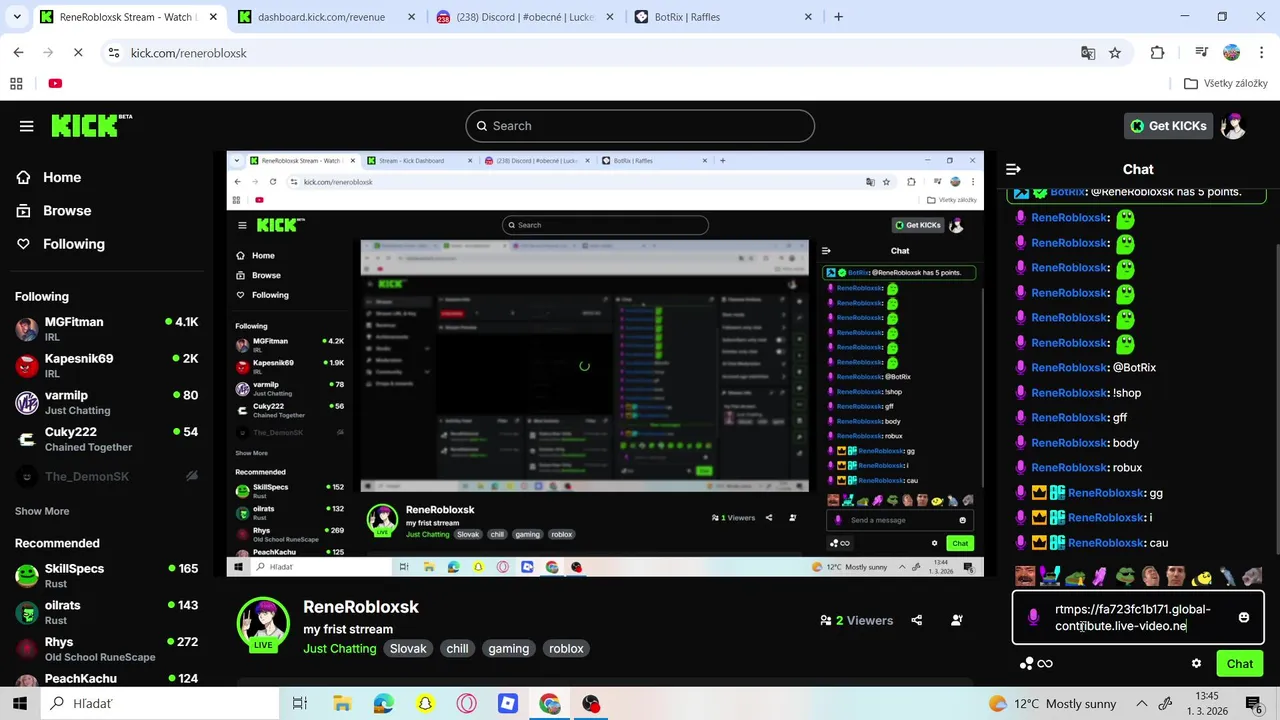Bookmark this page with star icon
The height and width of the screenshot is (720, 1280).
[x=1115, y=53]
